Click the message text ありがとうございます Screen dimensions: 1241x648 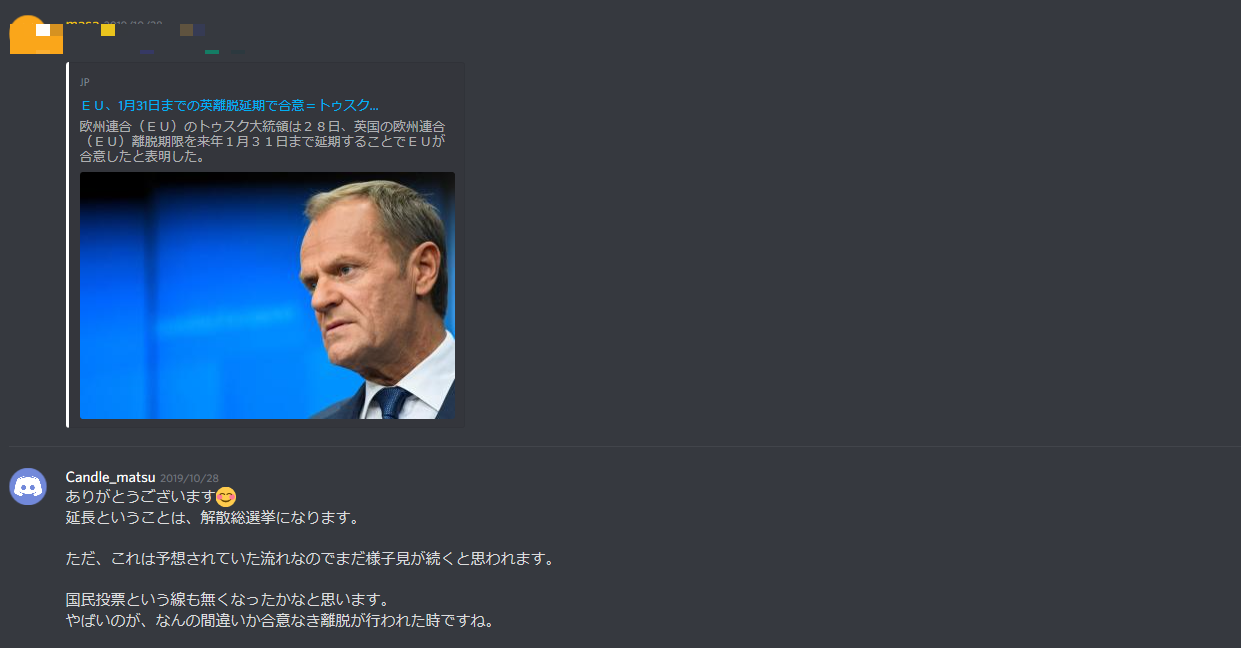click(x=141, y=496)
